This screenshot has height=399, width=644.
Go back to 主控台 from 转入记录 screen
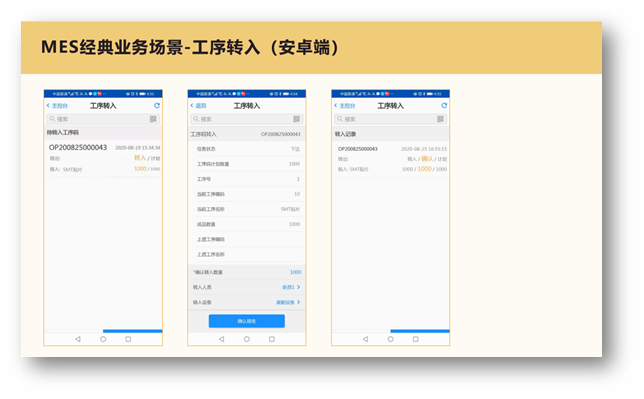pyautogui.click(x=345, y=106)
